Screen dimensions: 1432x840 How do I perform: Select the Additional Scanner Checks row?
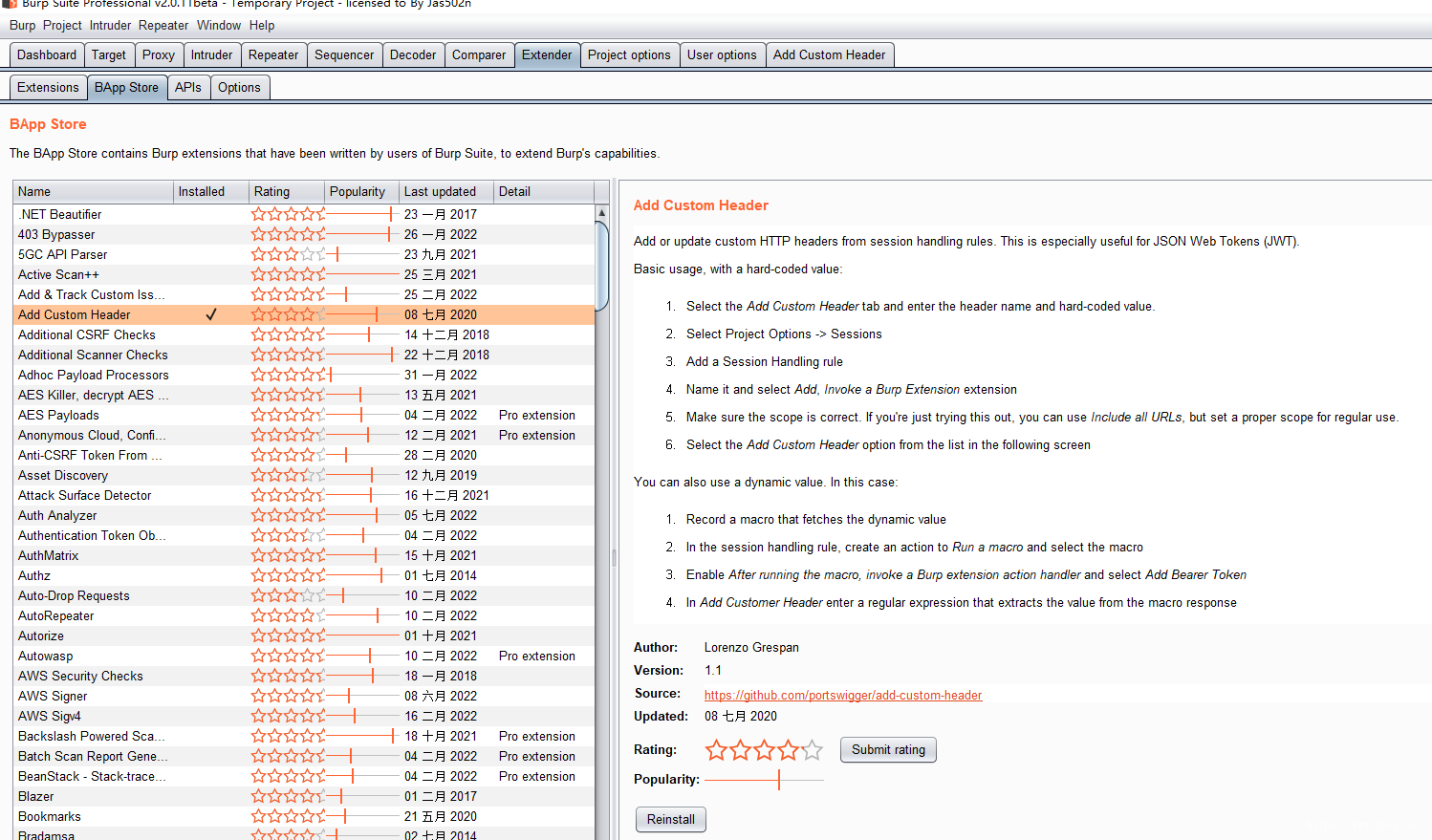click(x=304, y=355)
